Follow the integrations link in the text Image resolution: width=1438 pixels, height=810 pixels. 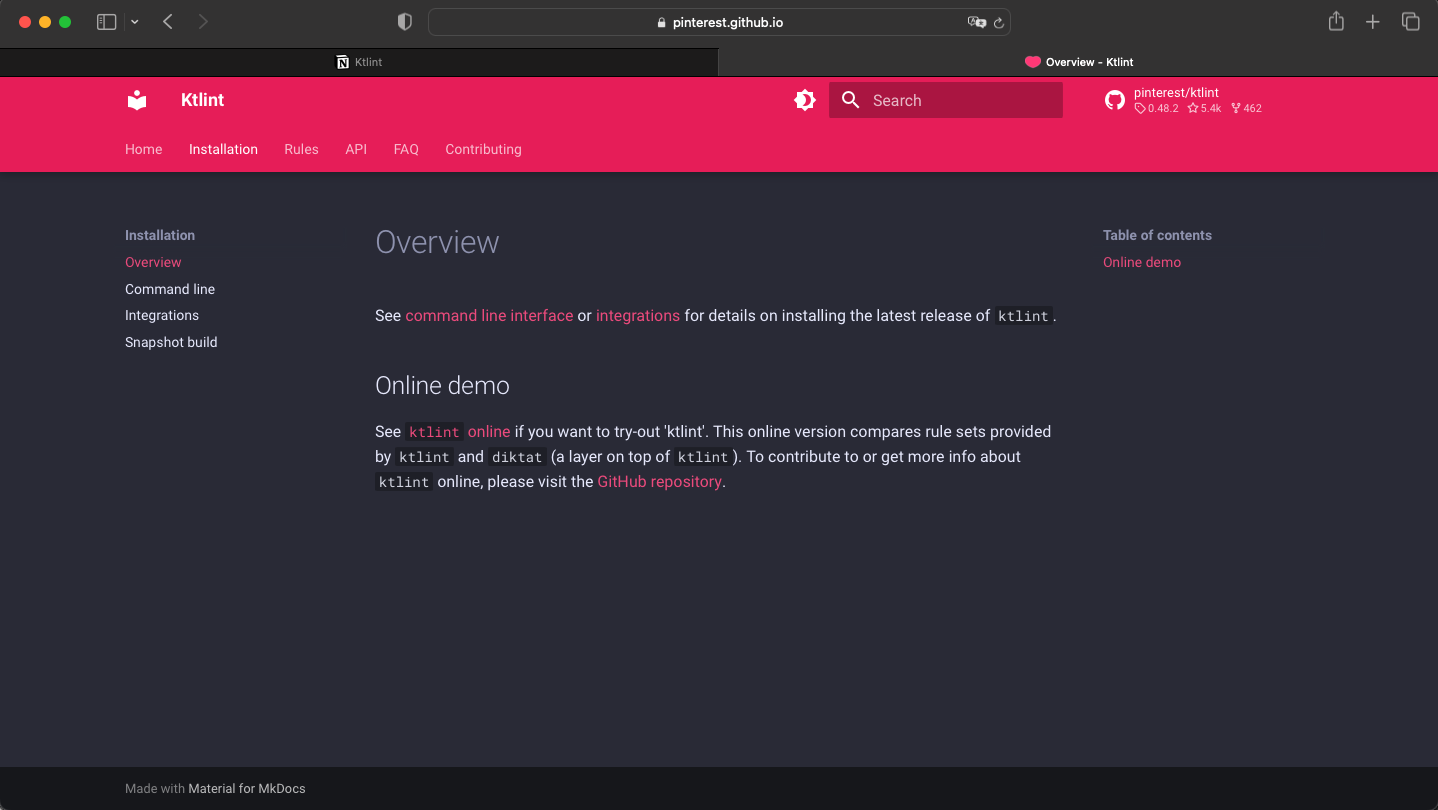[638, 315]
